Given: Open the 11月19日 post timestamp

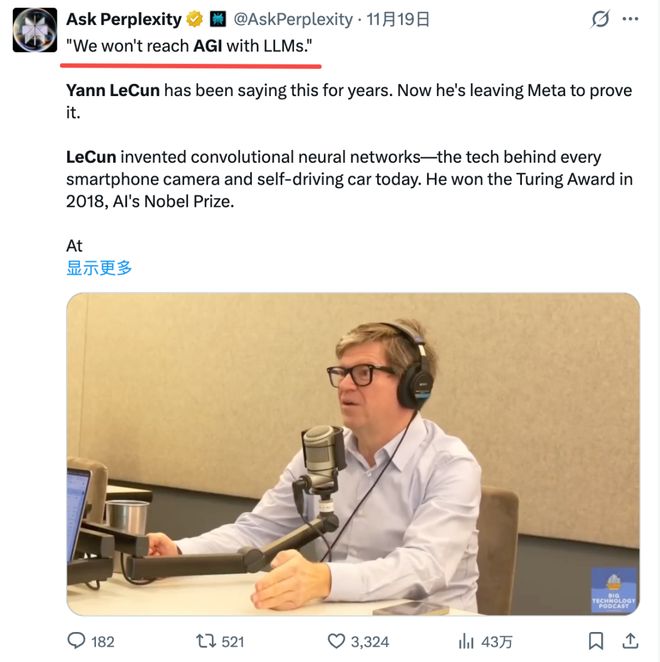Looking at the screenshot, I should pos(398,19).
